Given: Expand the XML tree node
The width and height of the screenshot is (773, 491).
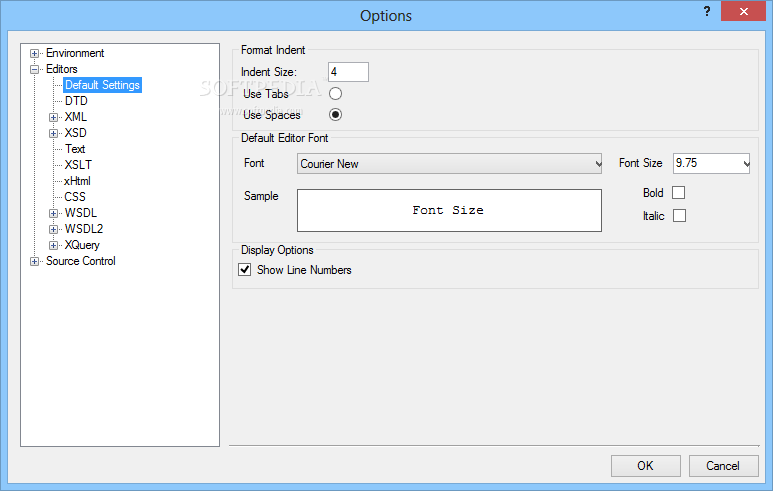Looking at the screenshot, I should [53, 117].
